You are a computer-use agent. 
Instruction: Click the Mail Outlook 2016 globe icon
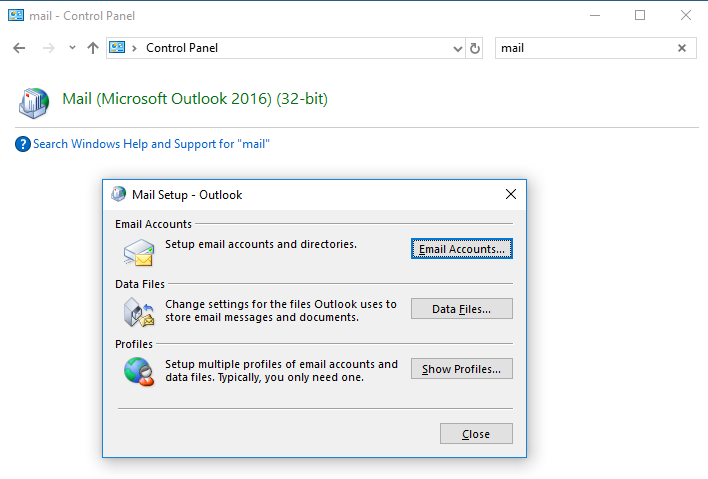34,103
